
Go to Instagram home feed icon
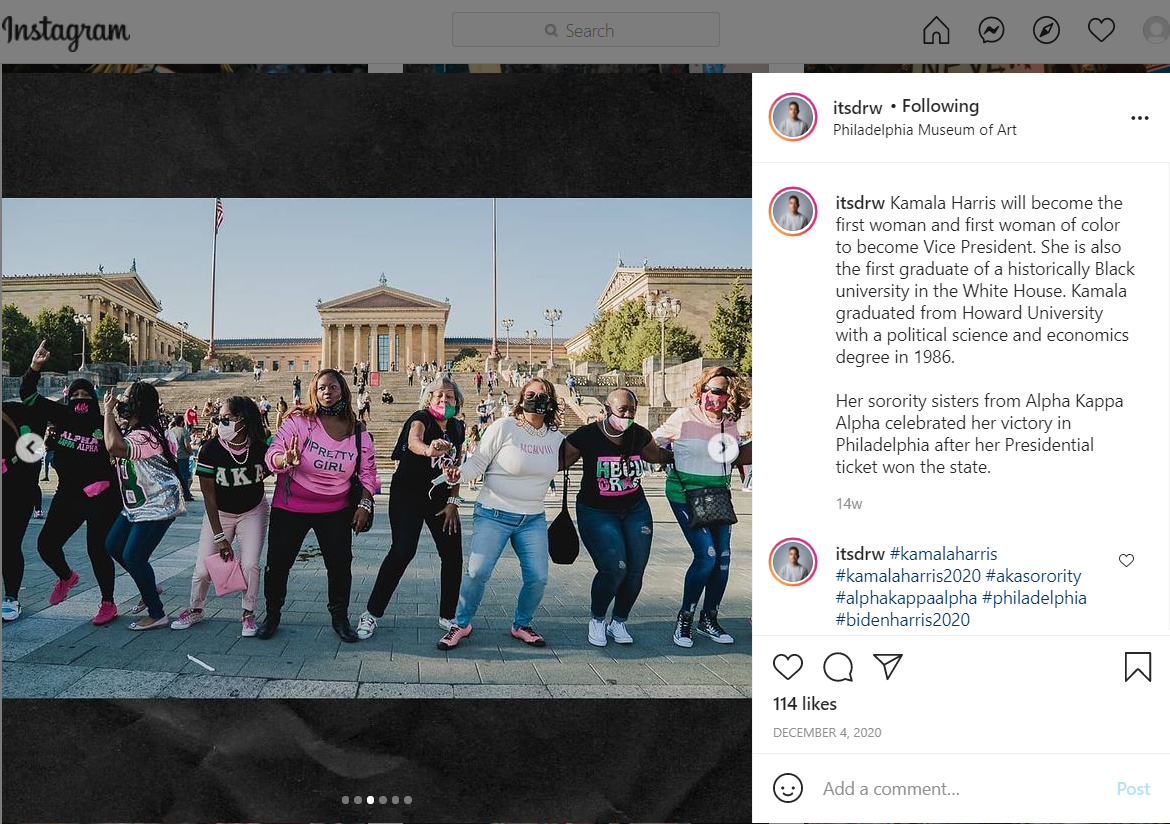point(936,31)
